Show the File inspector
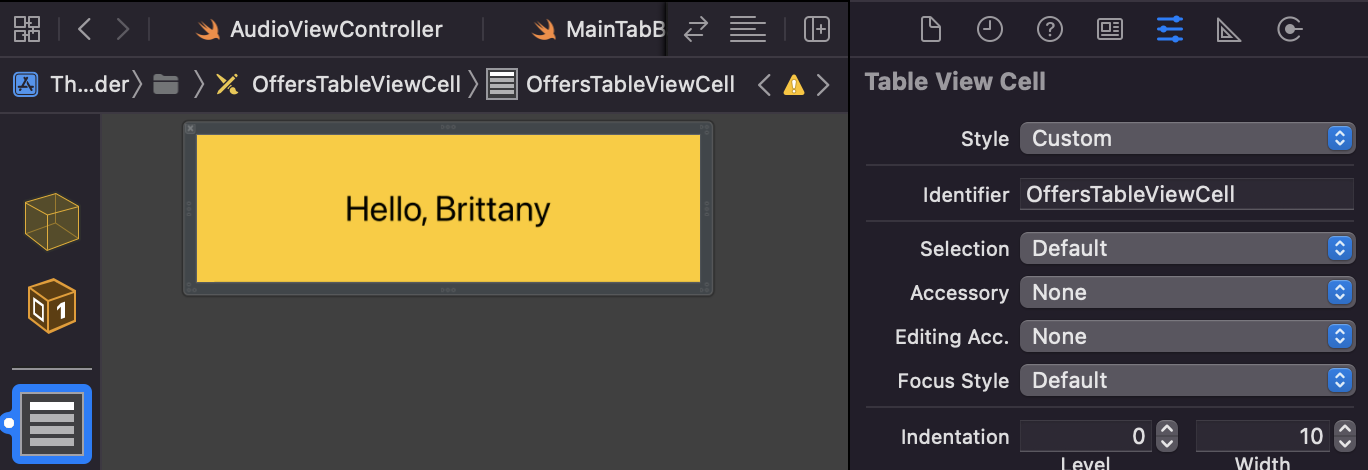The image size is (1368, 470). (x=930, y=29)
